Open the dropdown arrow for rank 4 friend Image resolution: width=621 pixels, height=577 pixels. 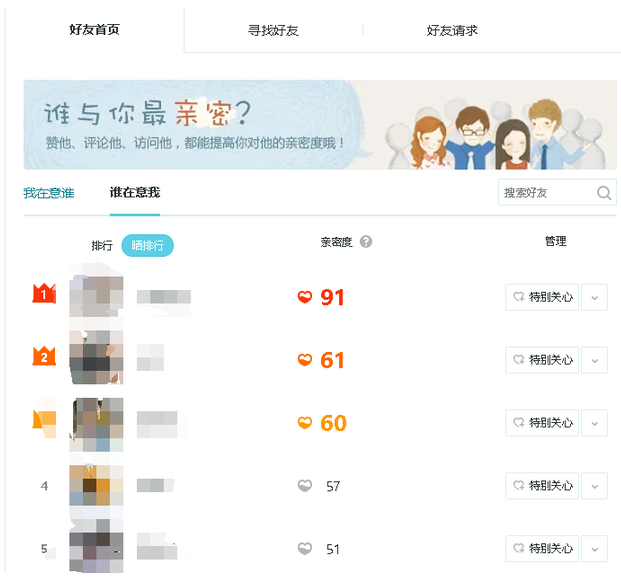click(594, 486)
